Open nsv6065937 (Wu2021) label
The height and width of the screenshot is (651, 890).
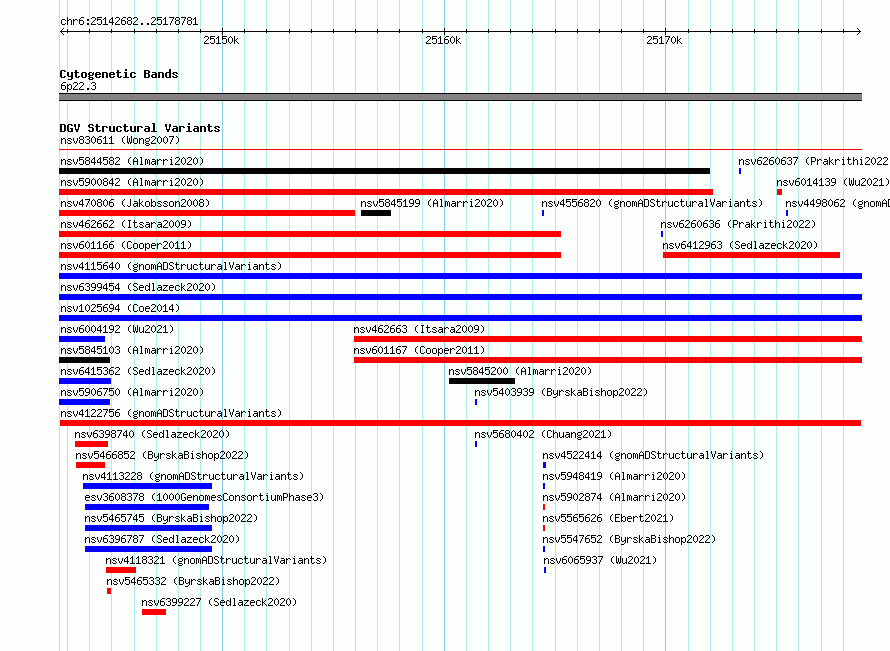600,560
